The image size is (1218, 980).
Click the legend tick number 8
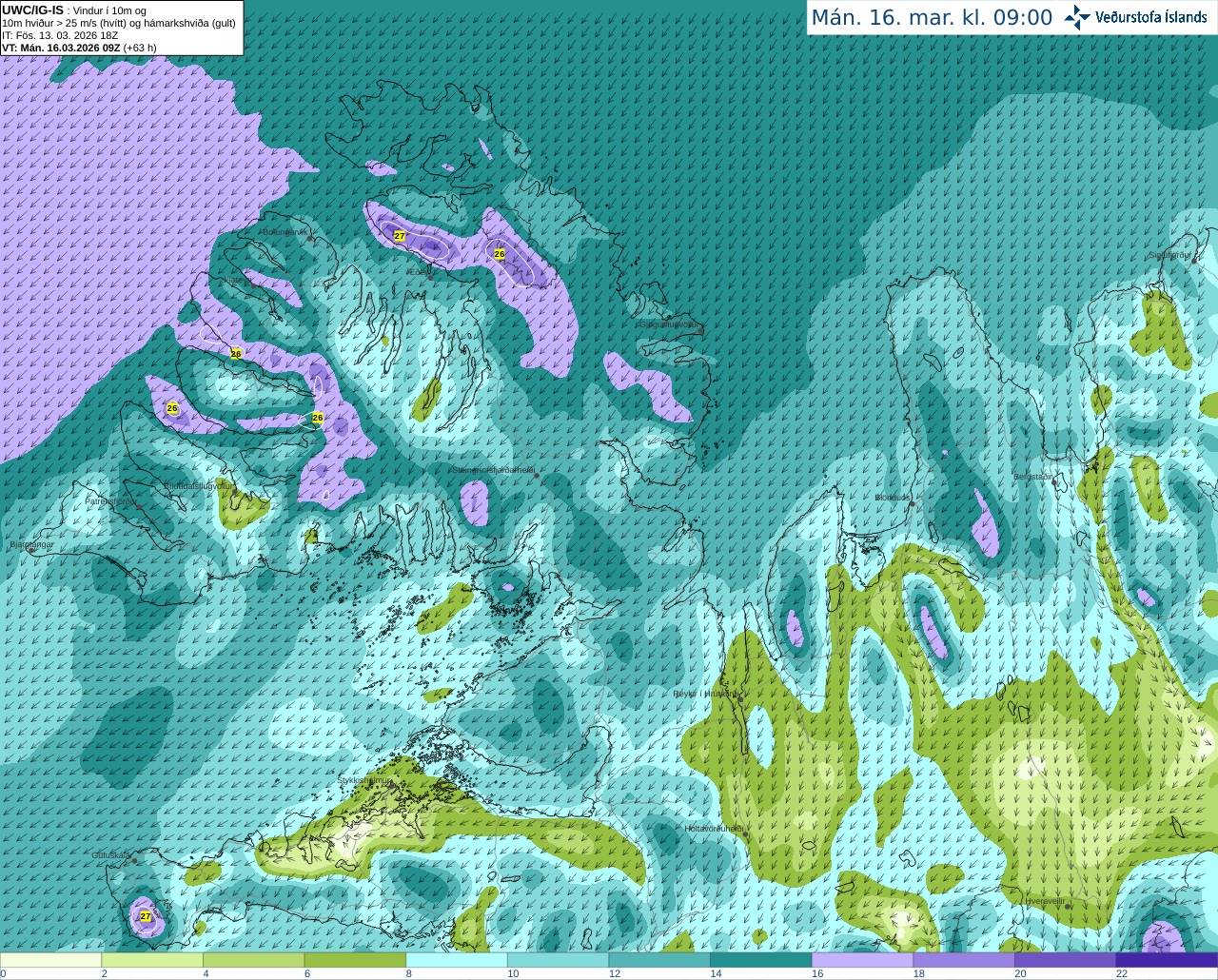[409, 973]
